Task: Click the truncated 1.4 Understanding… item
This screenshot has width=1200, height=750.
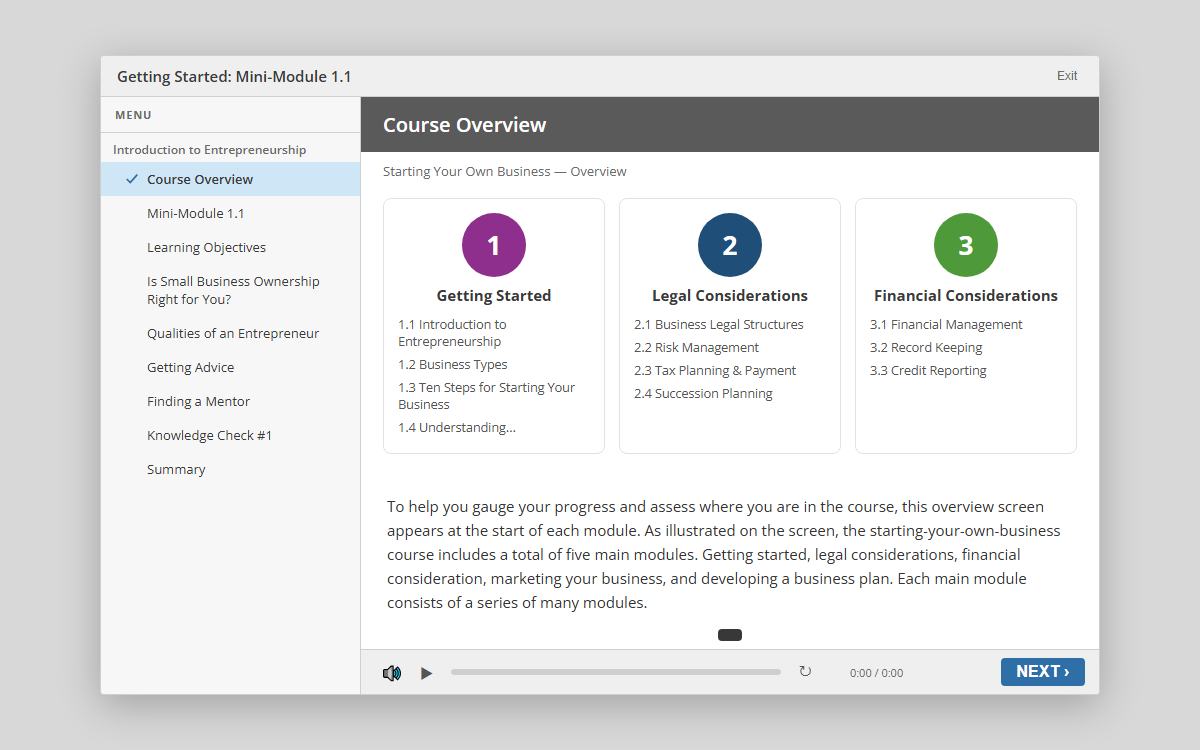Action: pyautogui.click(x=457, y=427)
